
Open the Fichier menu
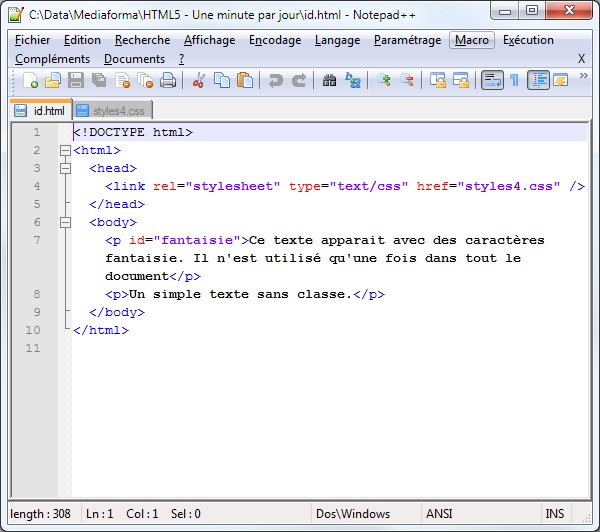pyautogui.click(x=33, y=40)
